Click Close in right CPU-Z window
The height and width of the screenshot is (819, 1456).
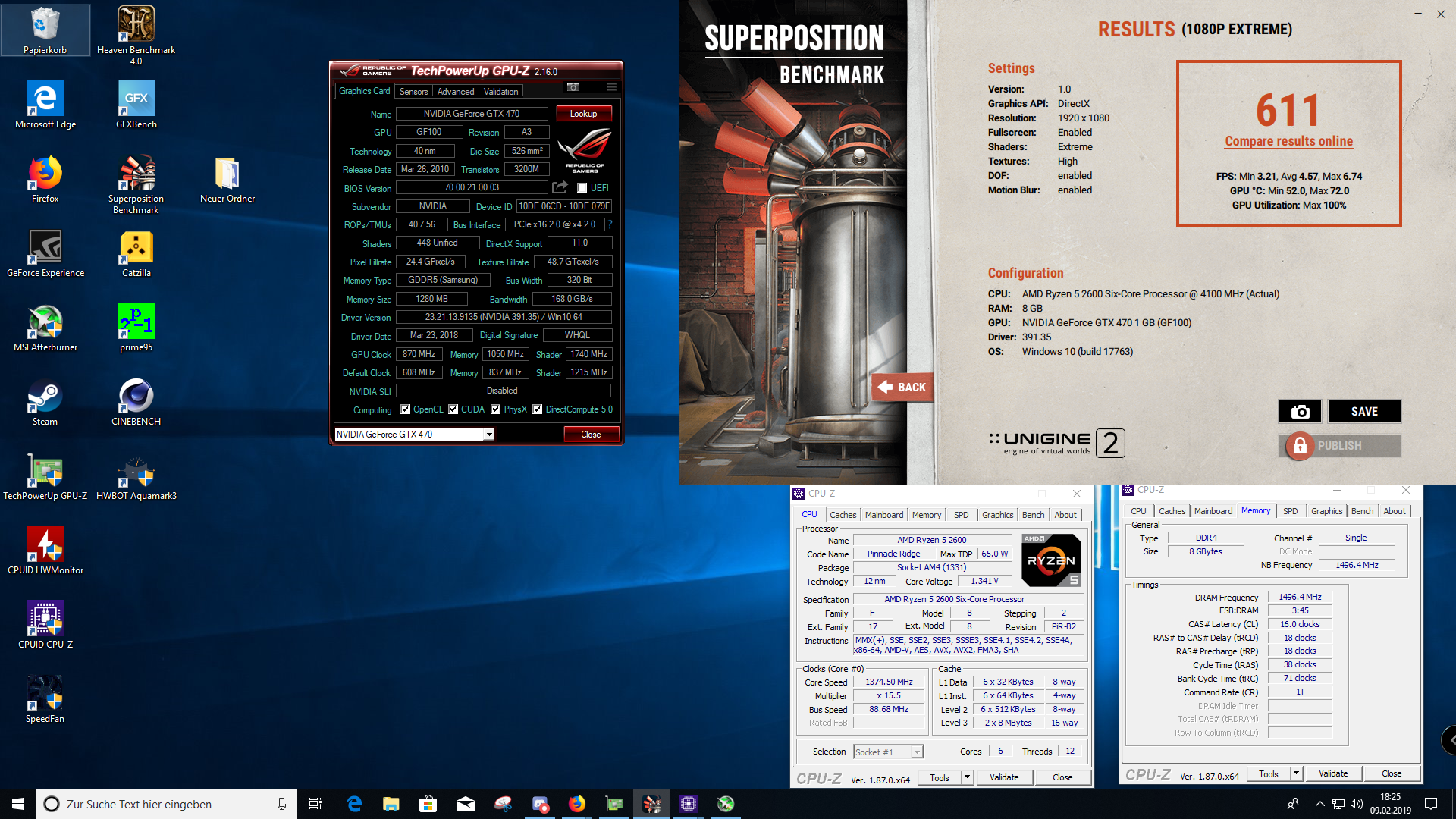pos(1392,773)
